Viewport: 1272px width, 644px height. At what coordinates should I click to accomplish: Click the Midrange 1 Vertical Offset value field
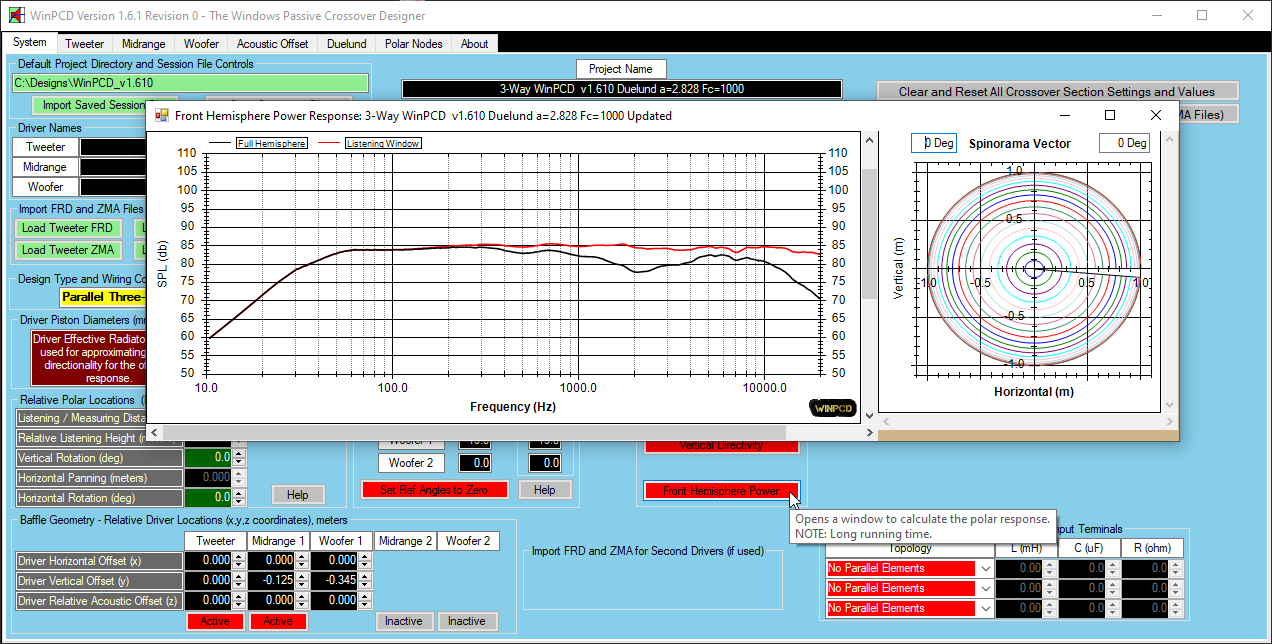point(272,581)
